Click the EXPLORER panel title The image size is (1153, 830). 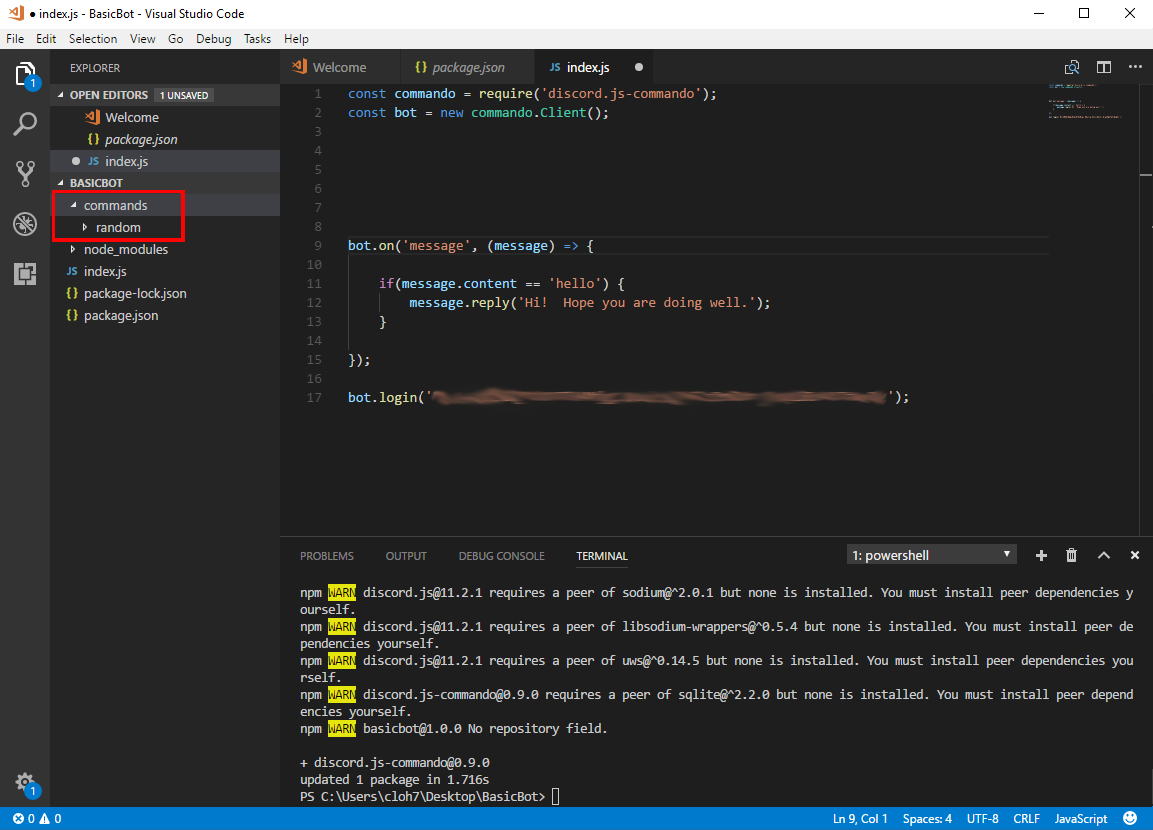point(95,68)
